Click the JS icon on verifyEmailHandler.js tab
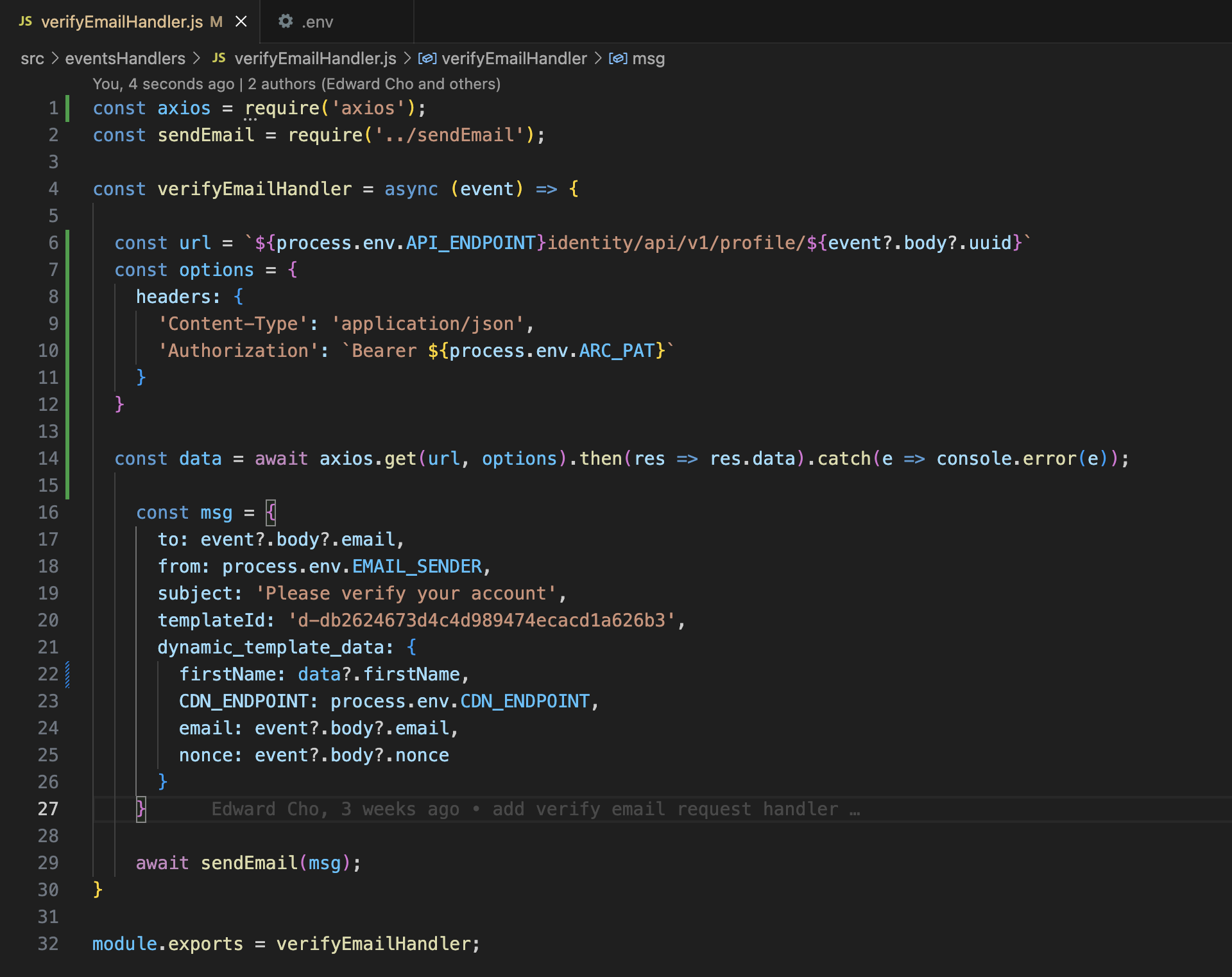The height and width of the screenshot is (977, 1232). coord(26,21)
